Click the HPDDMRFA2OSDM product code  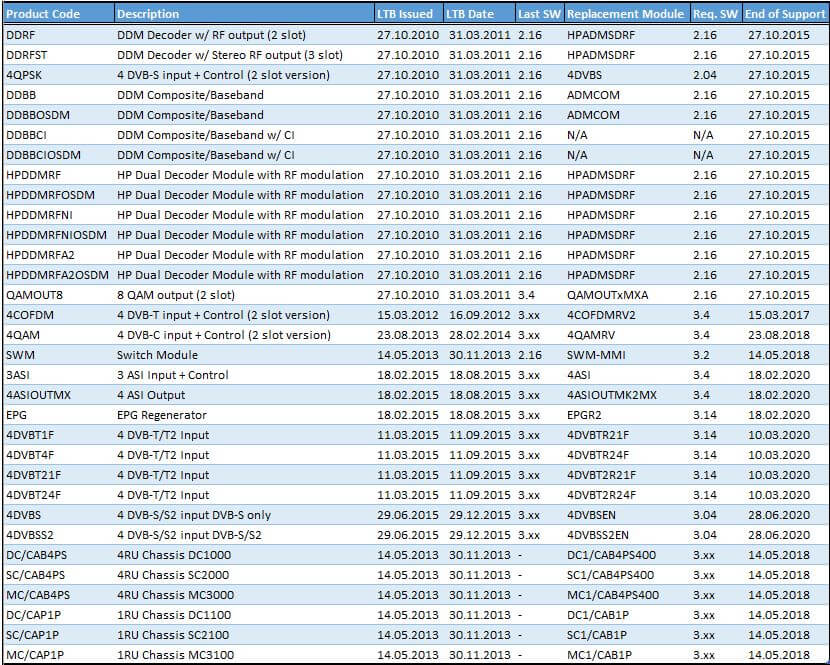57,275
